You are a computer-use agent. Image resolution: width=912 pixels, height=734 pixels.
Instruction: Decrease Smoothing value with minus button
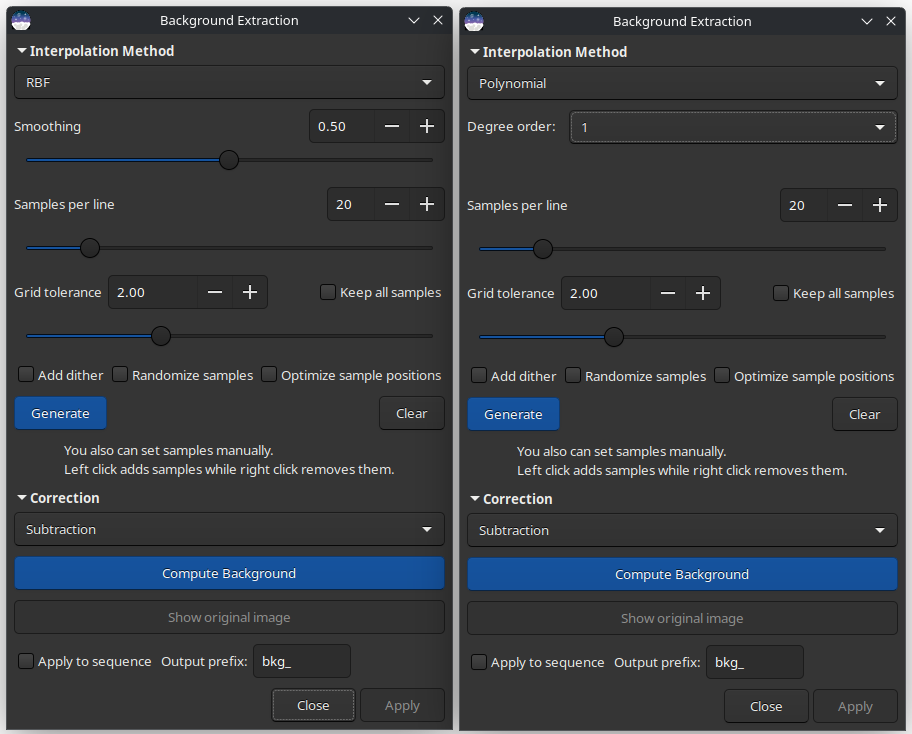click(x=392, y=126)
